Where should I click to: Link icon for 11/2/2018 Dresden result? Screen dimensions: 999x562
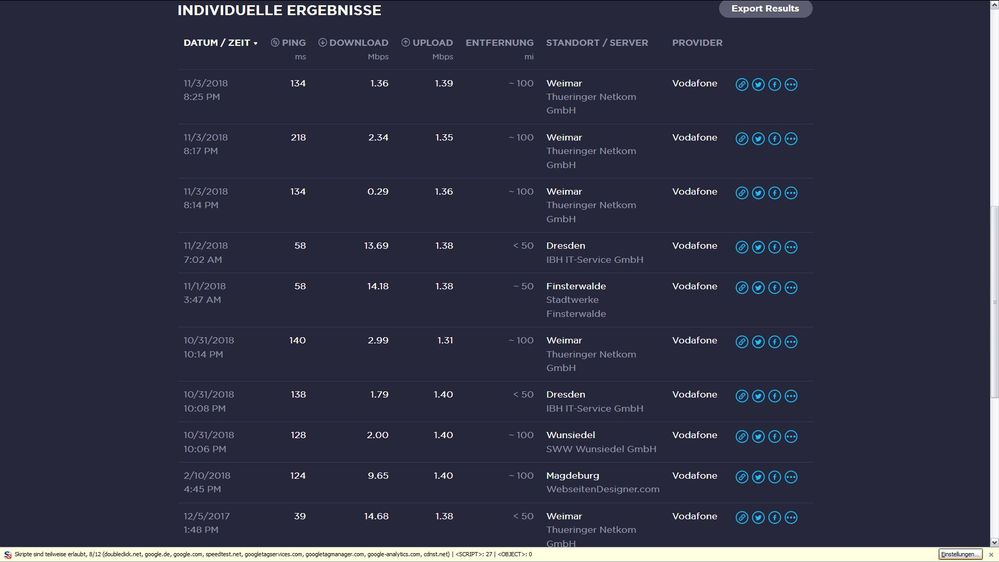[x=742, y=247]
